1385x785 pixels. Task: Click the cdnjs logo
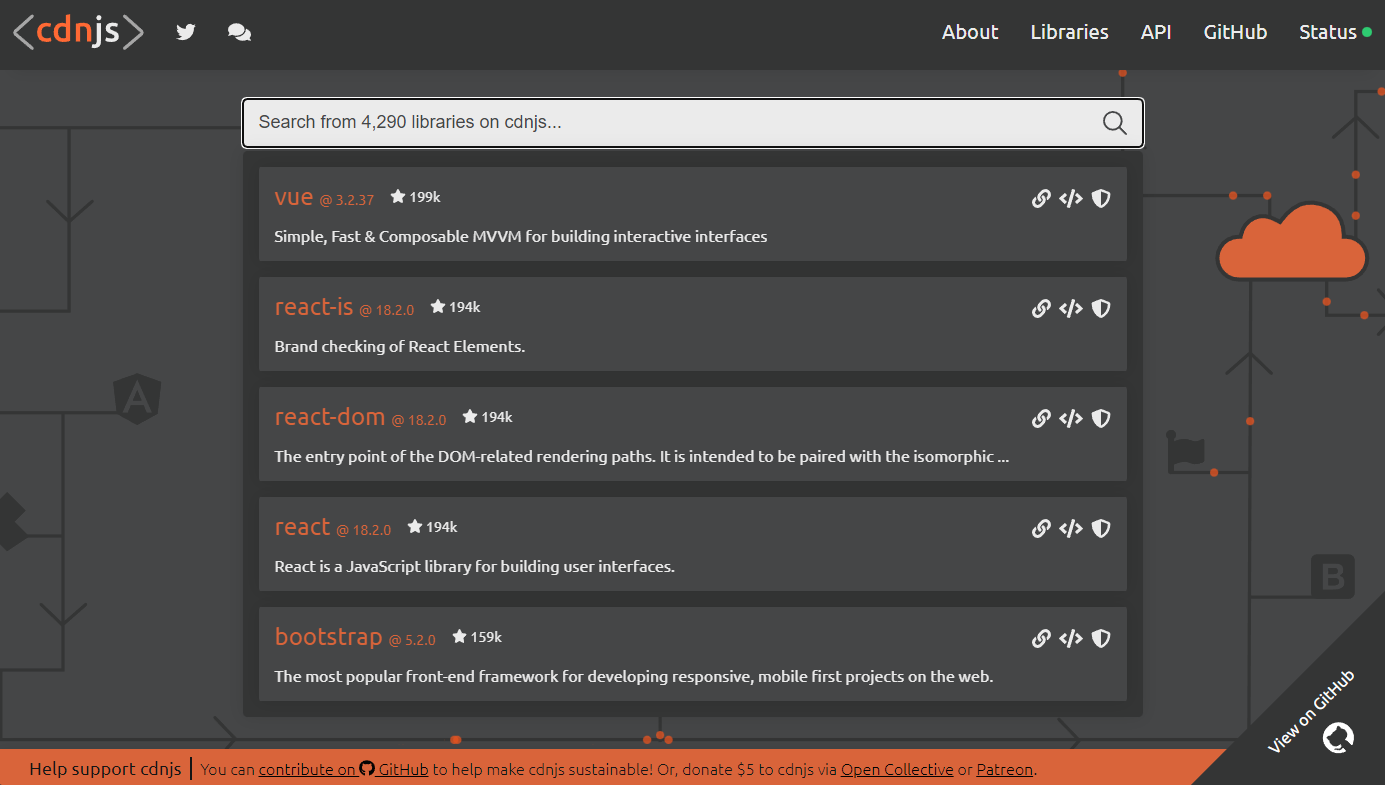coord(78,32)
